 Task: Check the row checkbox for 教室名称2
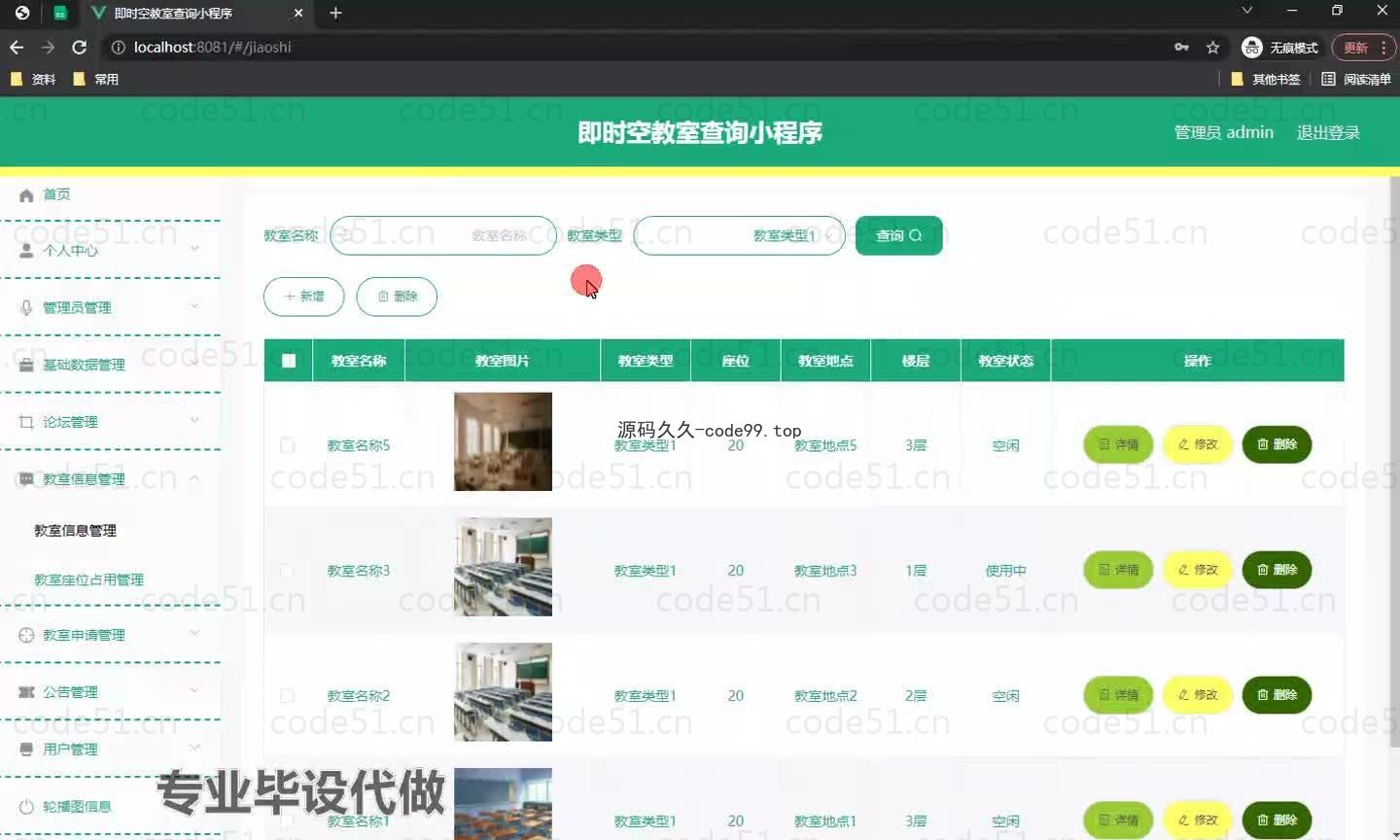click(287, 696)
